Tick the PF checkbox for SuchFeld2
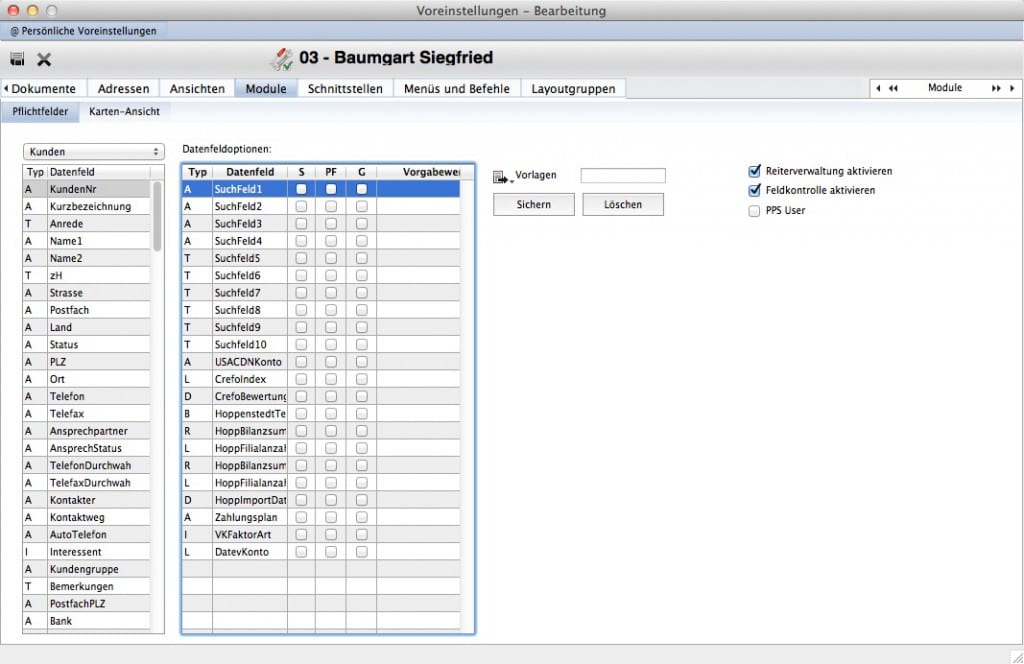Viewport: 1024px width, 664px height. 331,206
